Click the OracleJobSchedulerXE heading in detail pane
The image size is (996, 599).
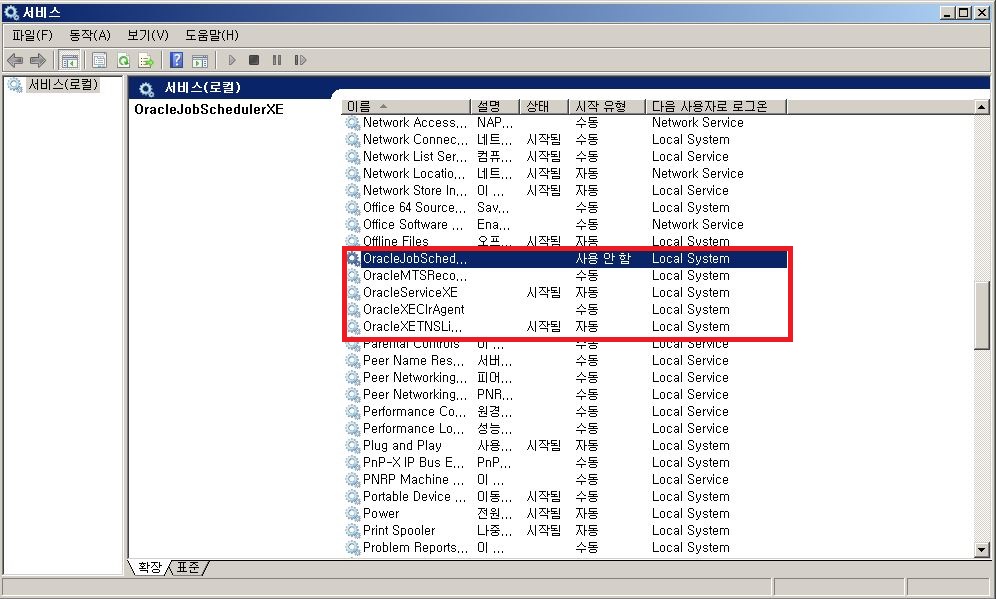click(x=209, y=109)
